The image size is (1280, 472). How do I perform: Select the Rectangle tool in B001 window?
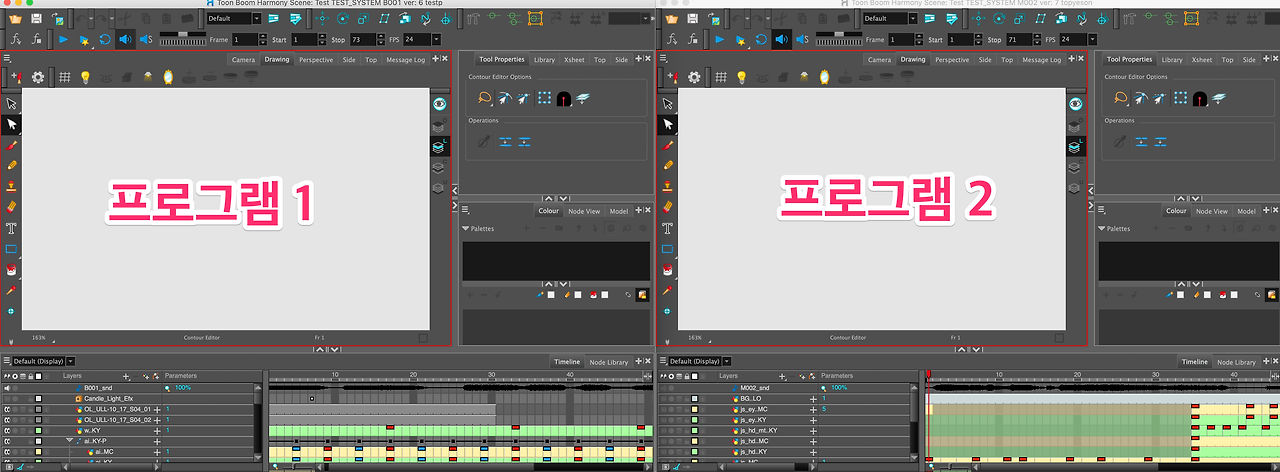[12, 249]
